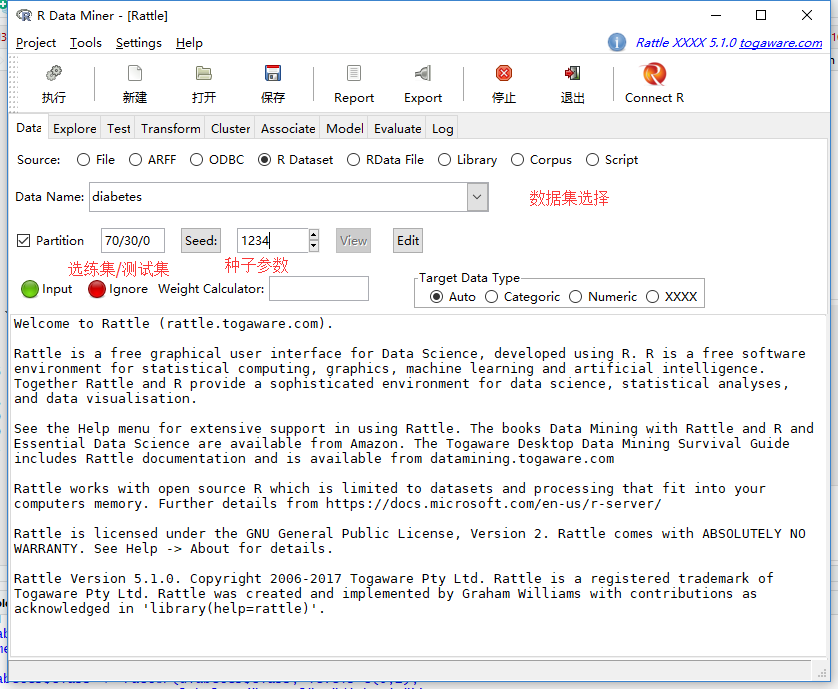Click the Execute (执行) gear icon
The image size is (838, 689).
(53, 73)
